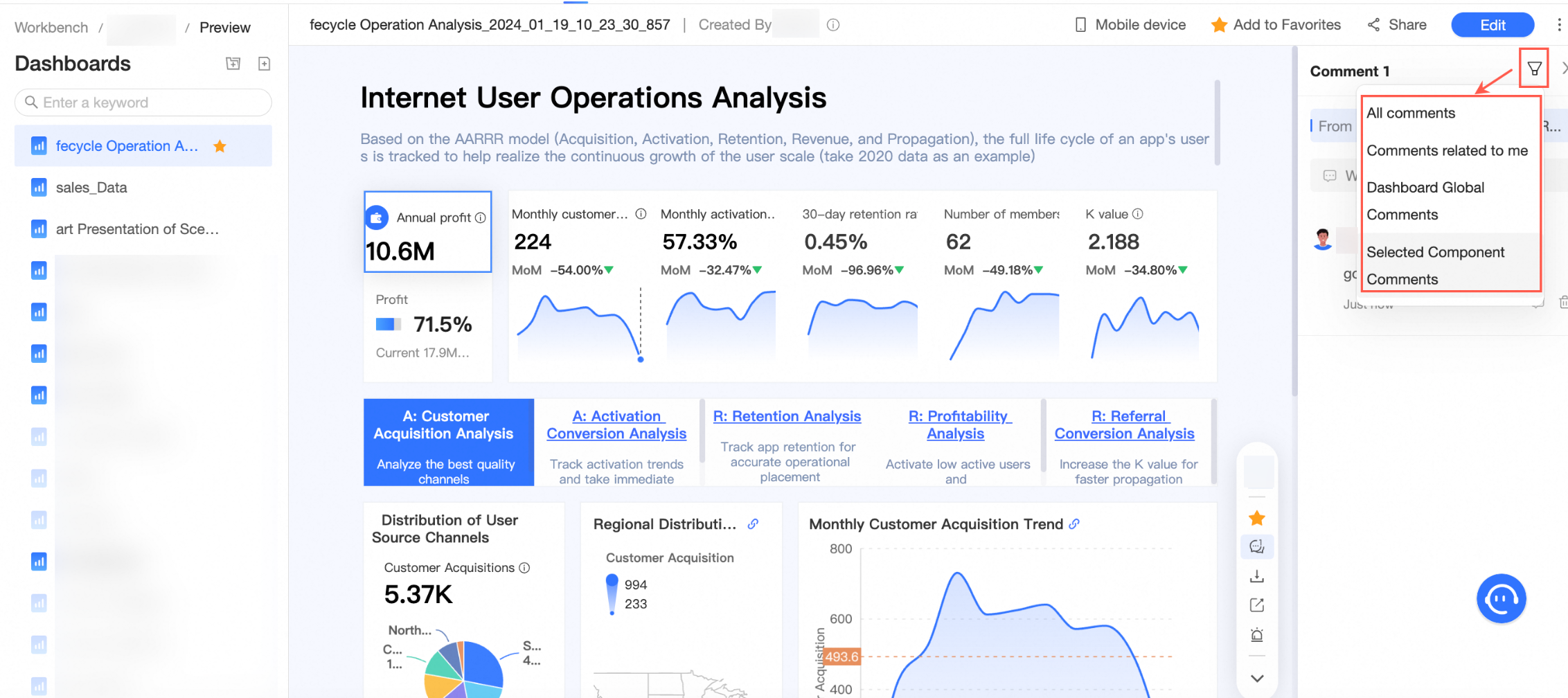Toggle the star on fecycle Operation dashboard
The width and height of the screenshot is (1568, 698).
click(x=220, y=146)
